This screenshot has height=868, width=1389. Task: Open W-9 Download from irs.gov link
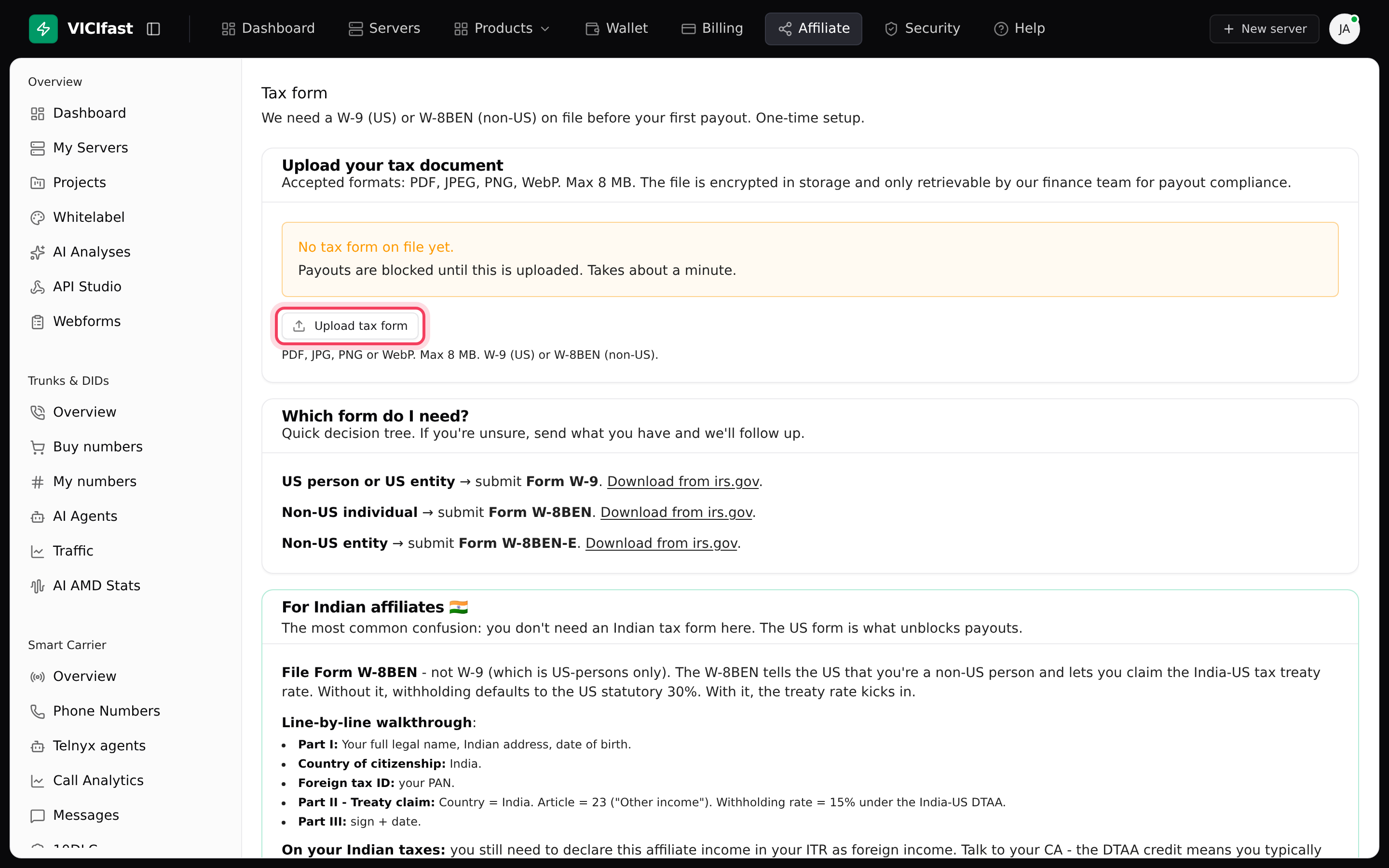683,482
